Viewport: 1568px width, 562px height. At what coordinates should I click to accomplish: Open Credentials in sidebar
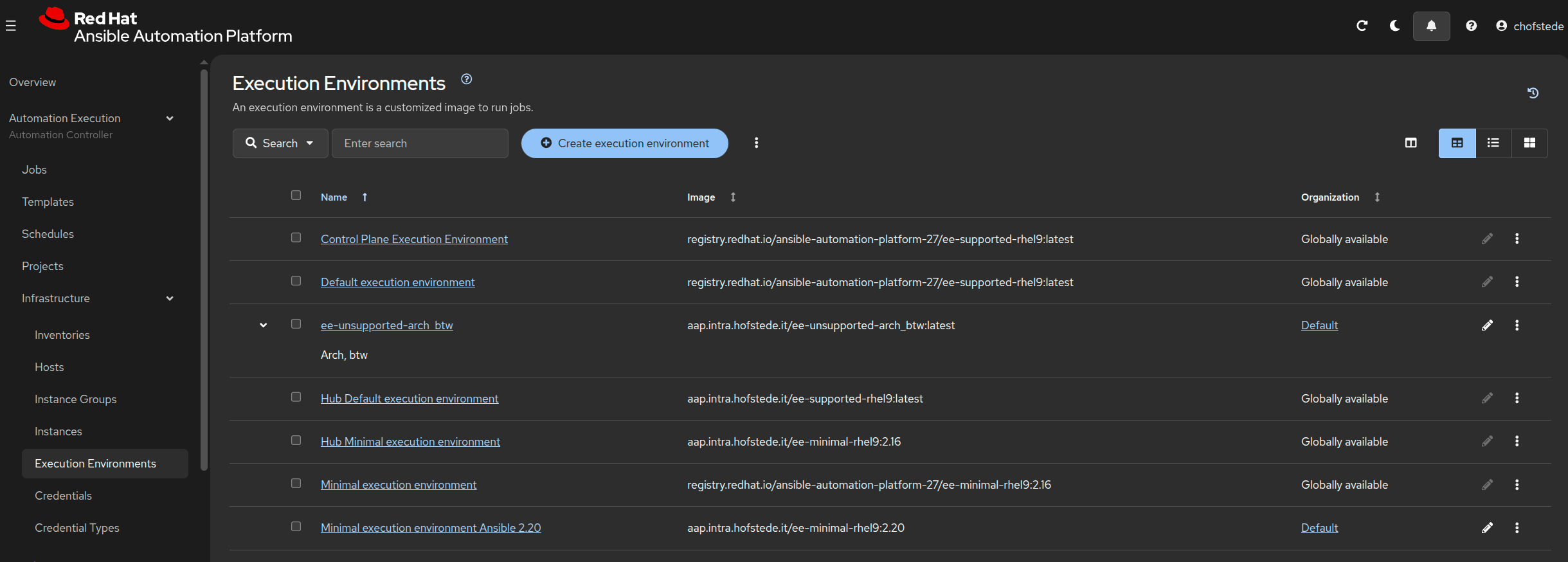coord(63,496)
